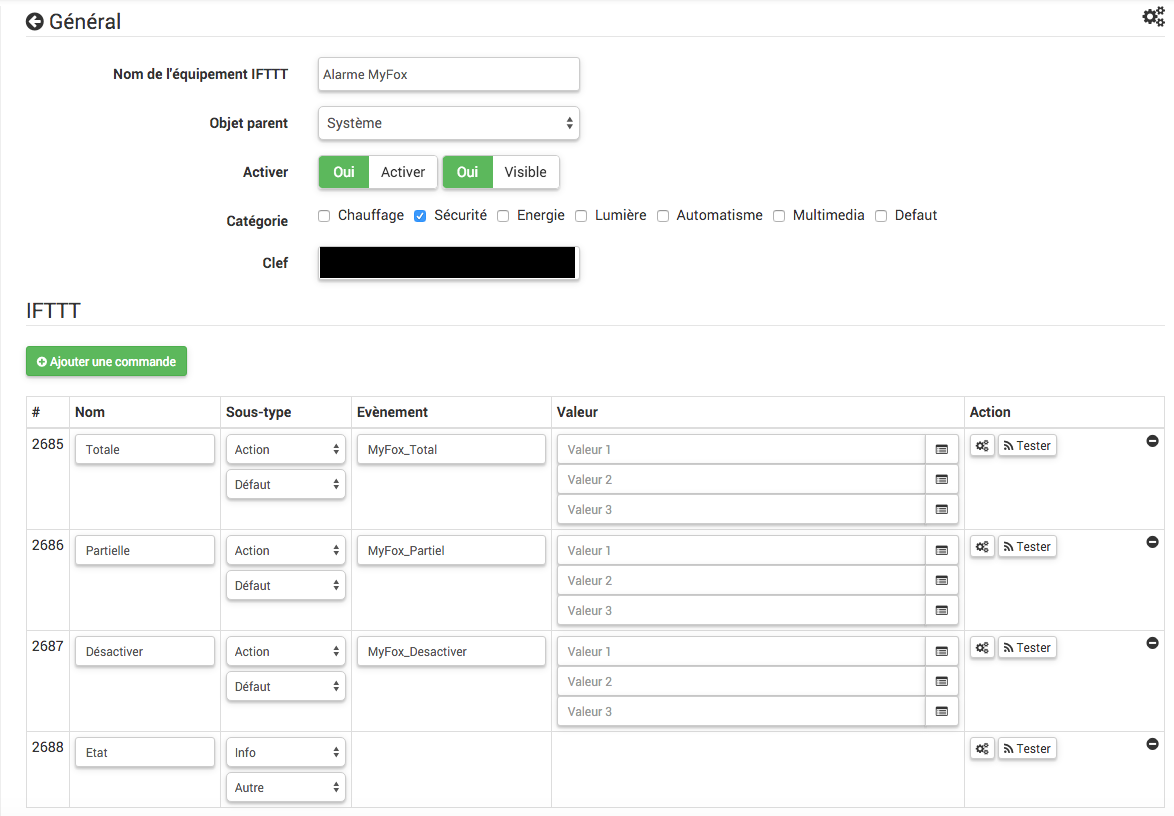Click the Totale name field
Screen dimensions: 1174x816
point(145,449)
